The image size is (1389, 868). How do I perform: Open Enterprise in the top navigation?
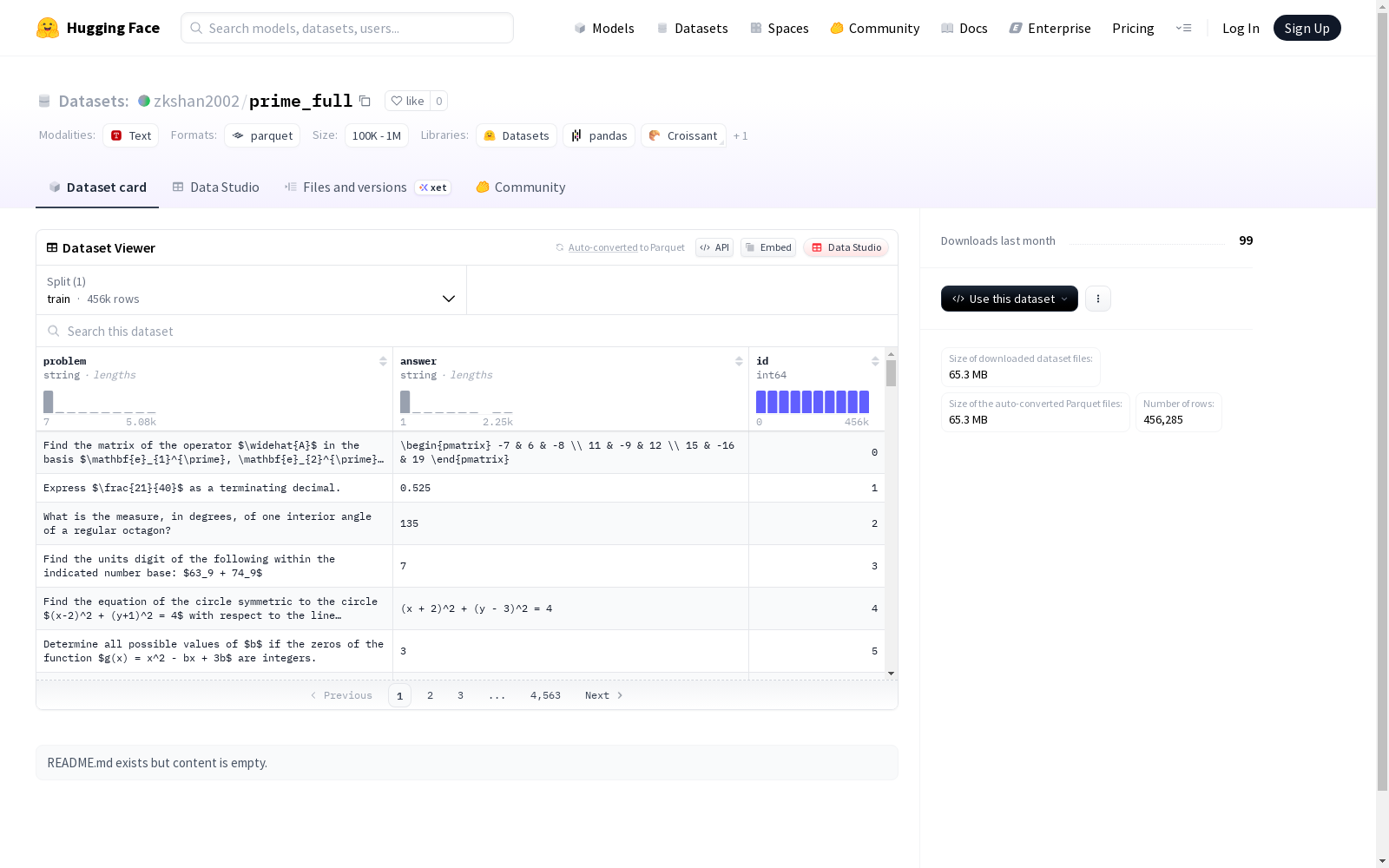coord(1050,28)
